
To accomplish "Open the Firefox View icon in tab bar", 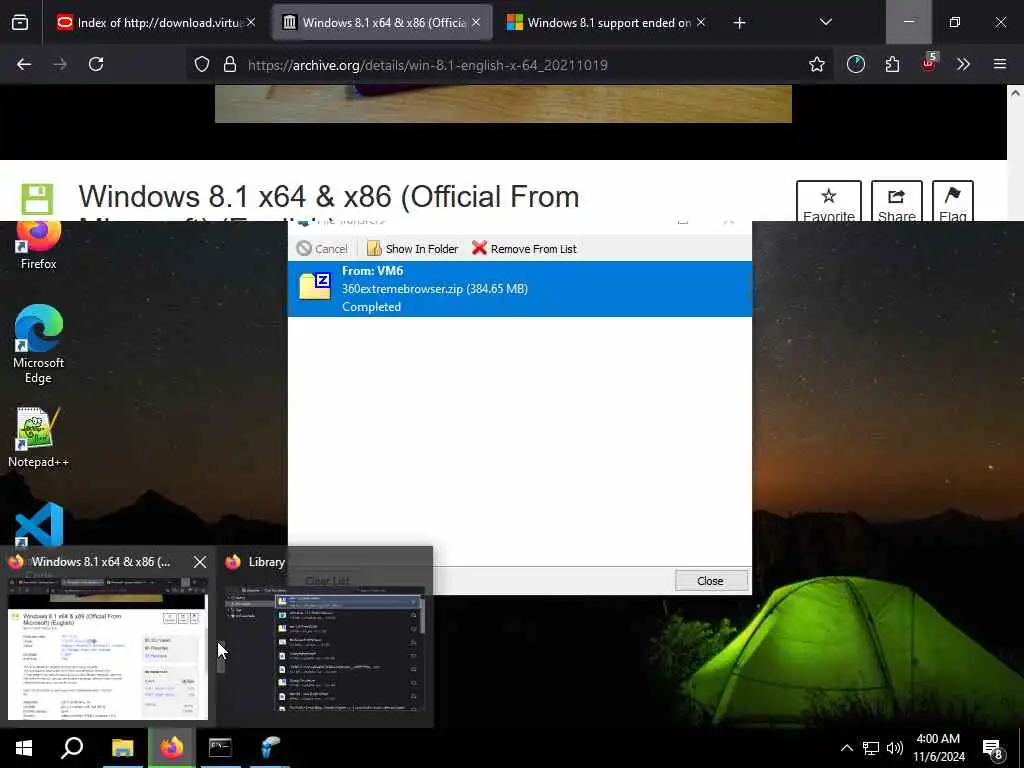I will [20, 22].
